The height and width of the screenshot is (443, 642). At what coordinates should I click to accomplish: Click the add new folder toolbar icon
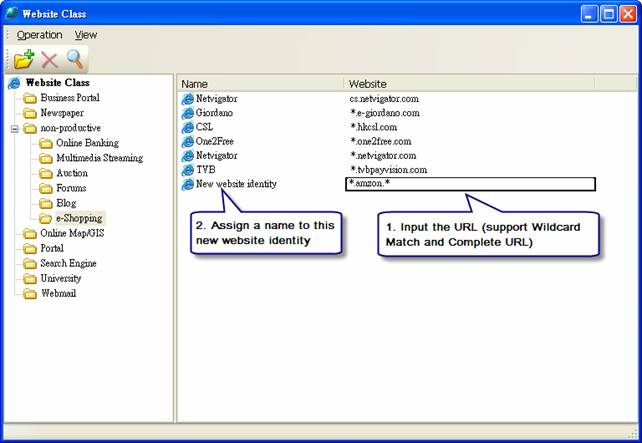tap(24, 59)
